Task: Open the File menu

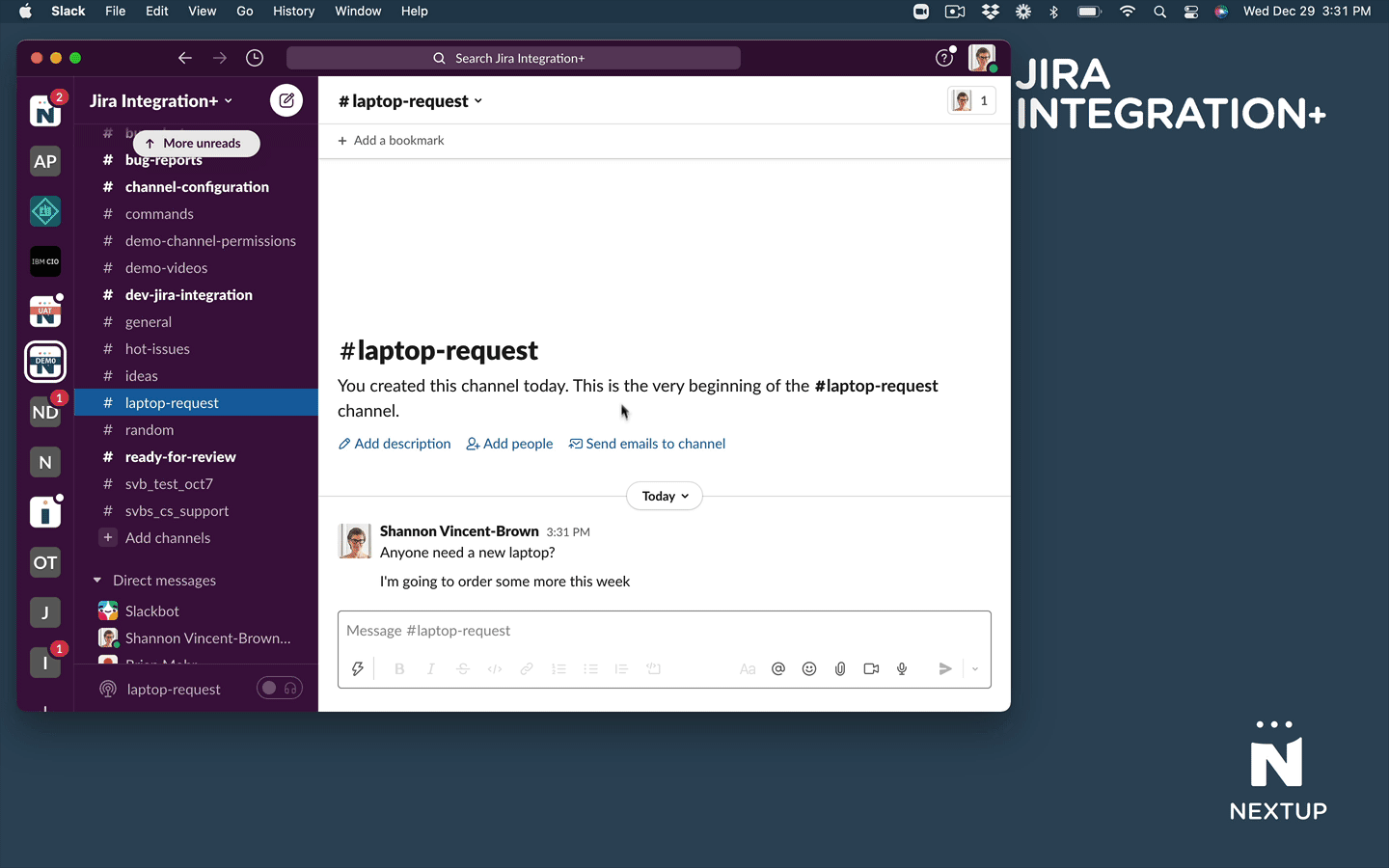Action: point(116,11)
